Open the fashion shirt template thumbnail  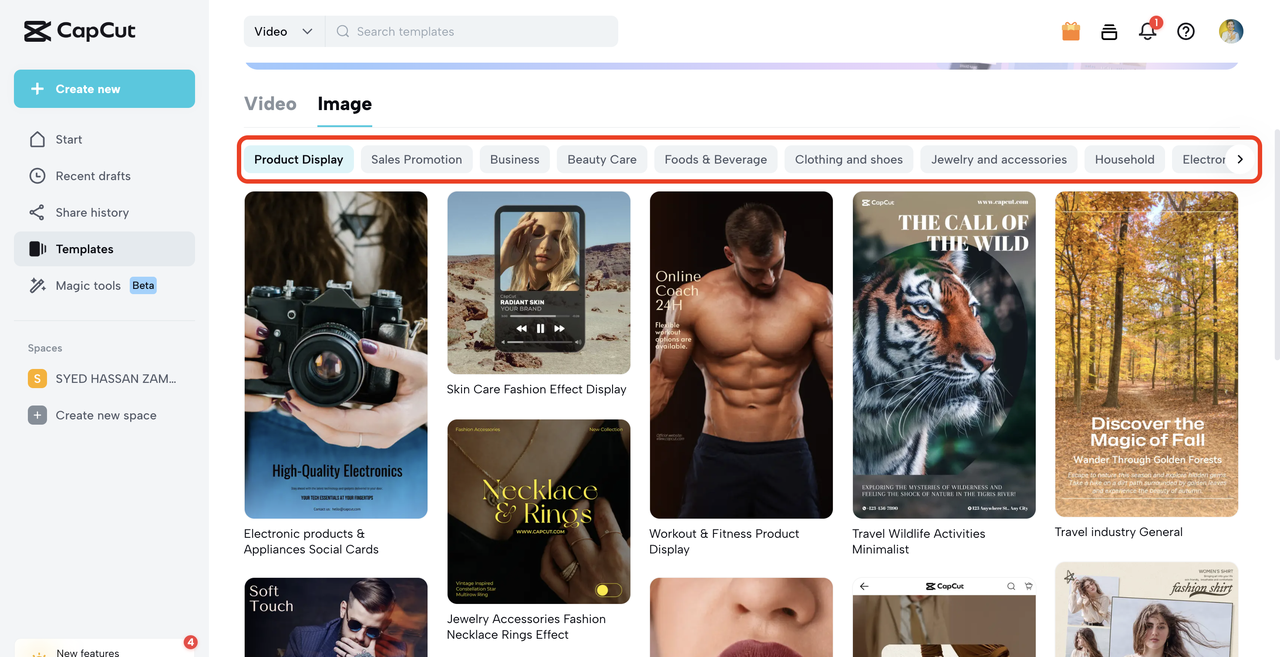1147,610
